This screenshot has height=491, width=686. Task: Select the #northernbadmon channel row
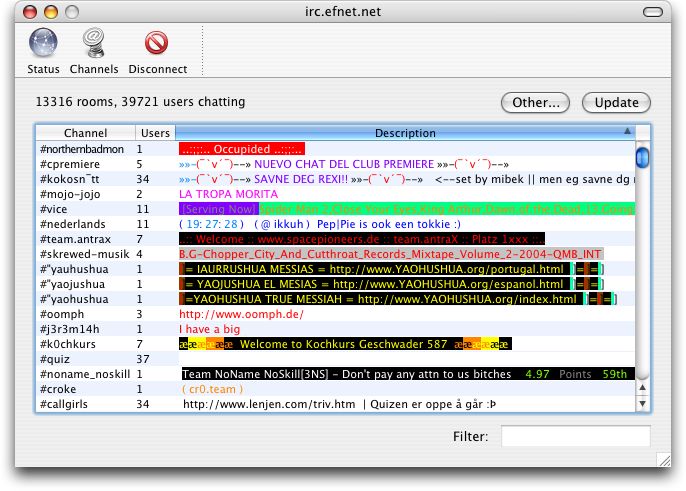(x=336, y=149)
